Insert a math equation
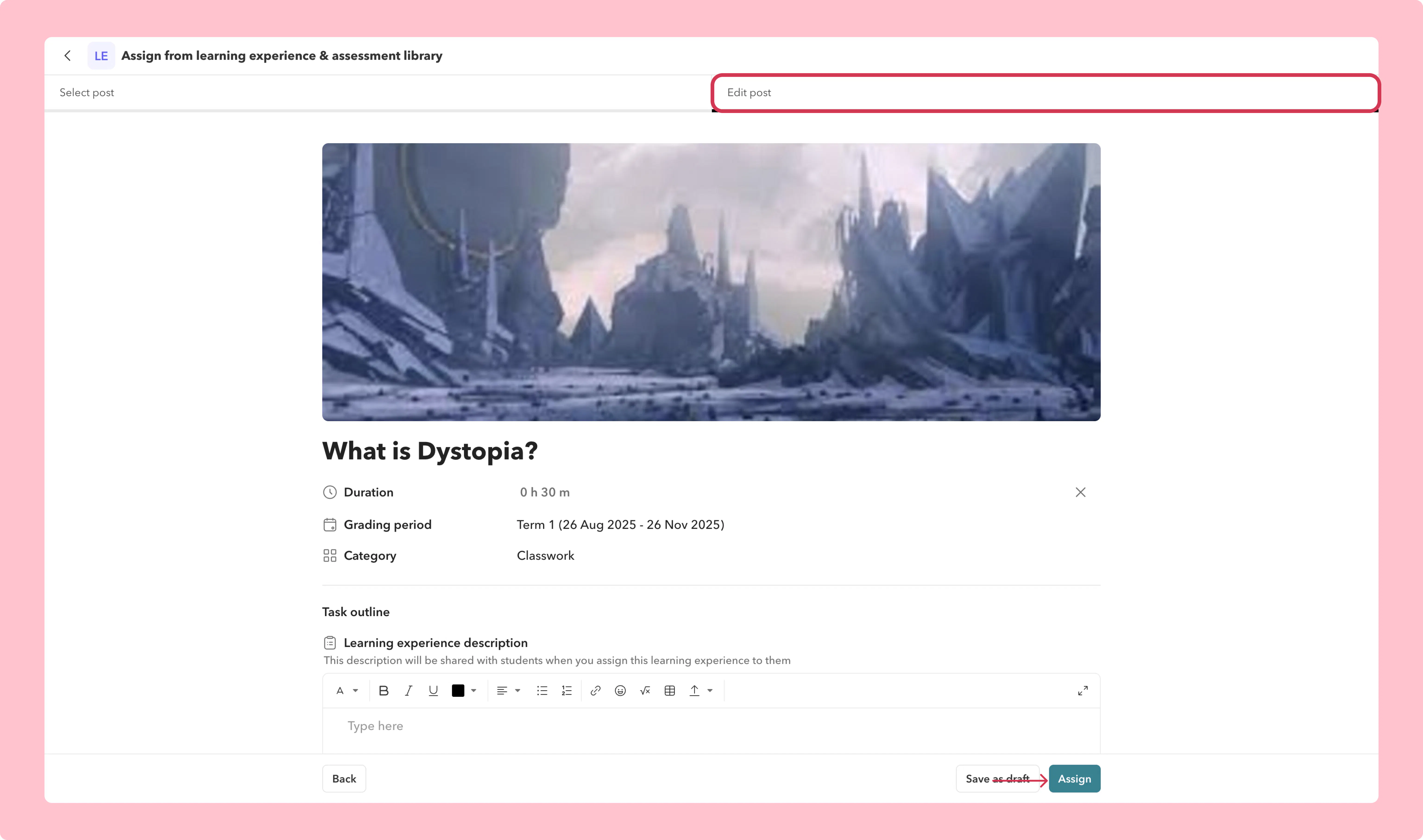This screenshot has height=840, width=1423. pyautogui.click(x=645, y=691)
